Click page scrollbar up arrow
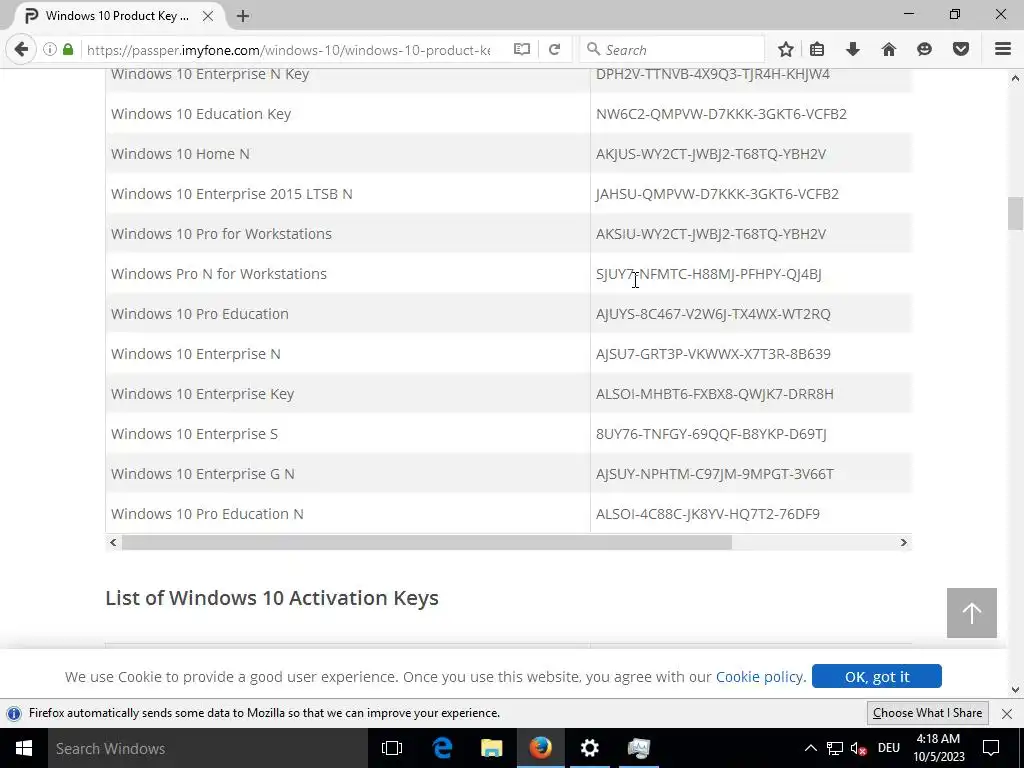This screenshot has width=1024, height=768. pos(1015,78)
